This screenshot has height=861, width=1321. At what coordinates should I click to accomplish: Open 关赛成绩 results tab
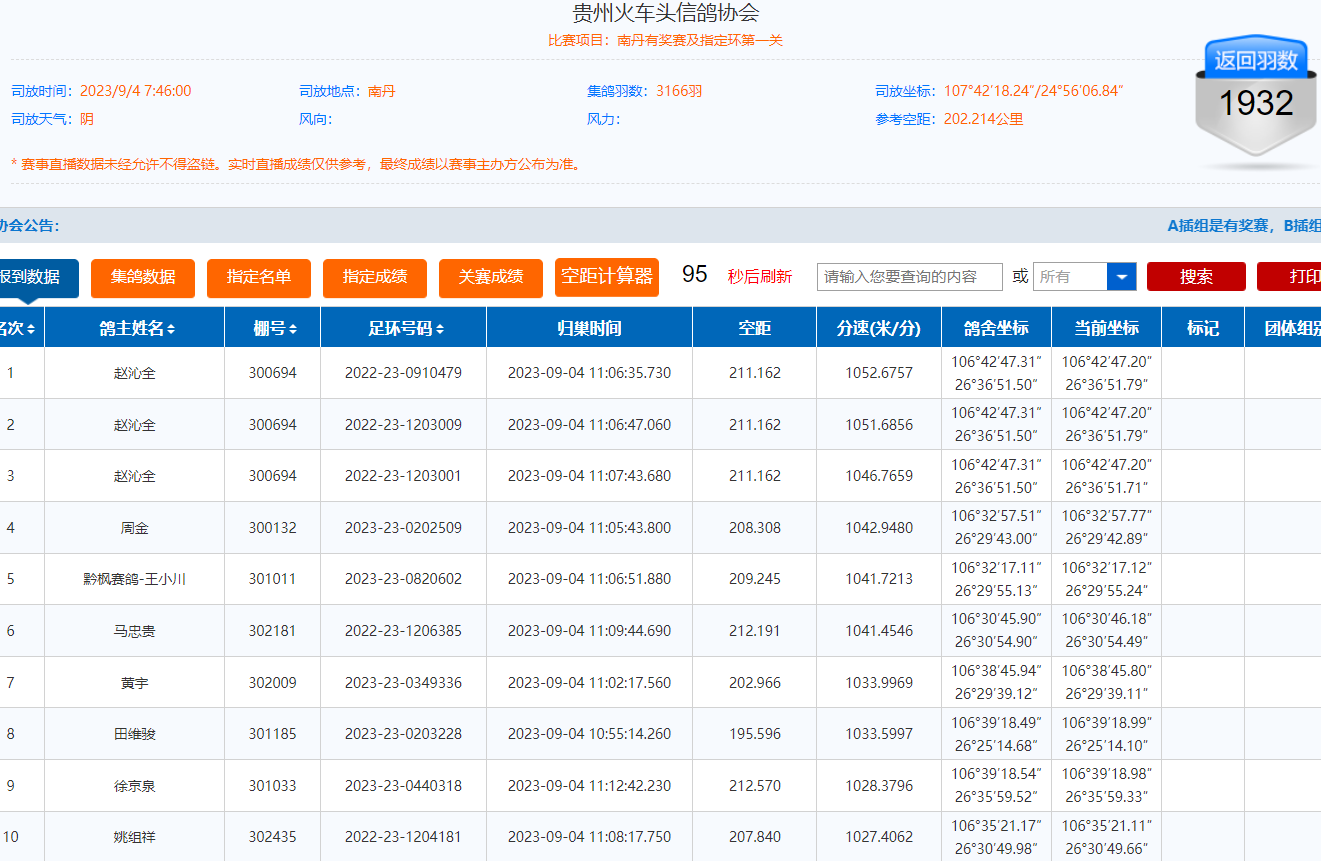[x=491, y=277]
